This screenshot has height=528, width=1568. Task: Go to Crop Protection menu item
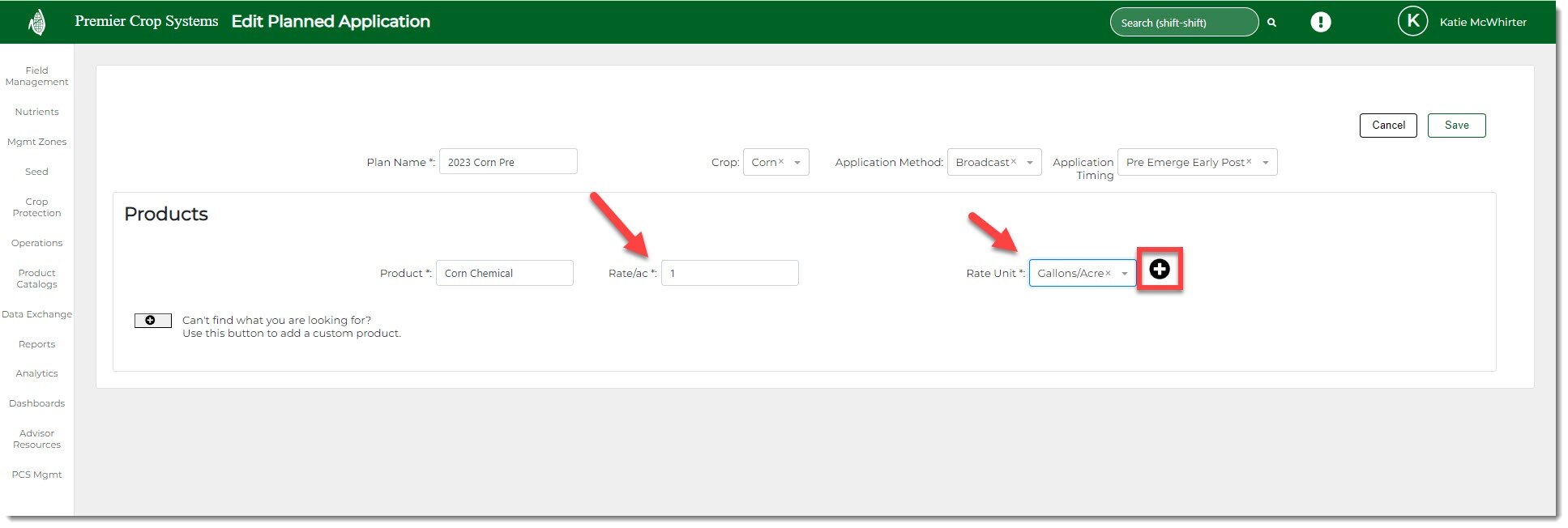36,207
